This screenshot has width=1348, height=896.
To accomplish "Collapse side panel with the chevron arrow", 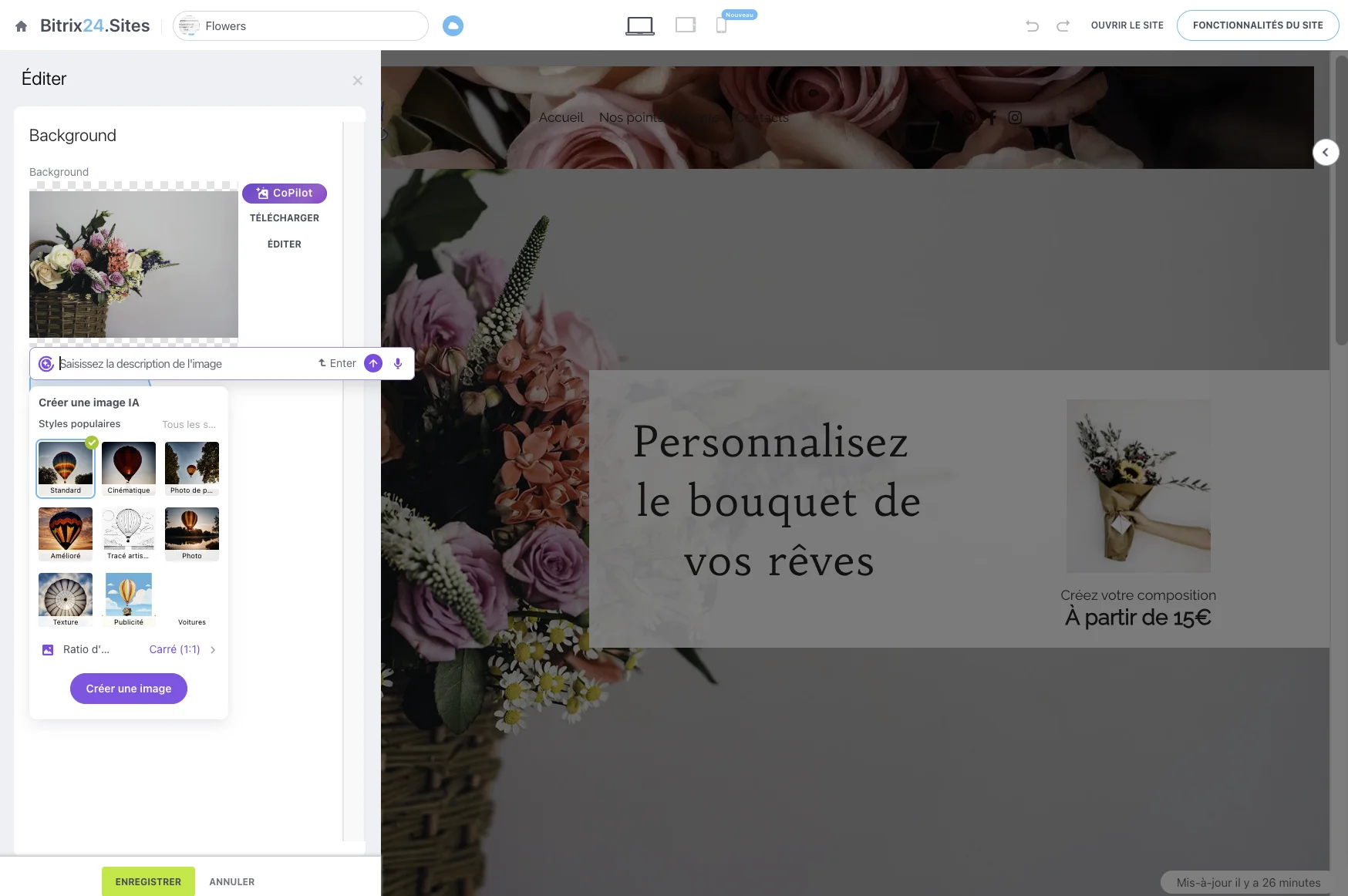I will coord(1325,153).
